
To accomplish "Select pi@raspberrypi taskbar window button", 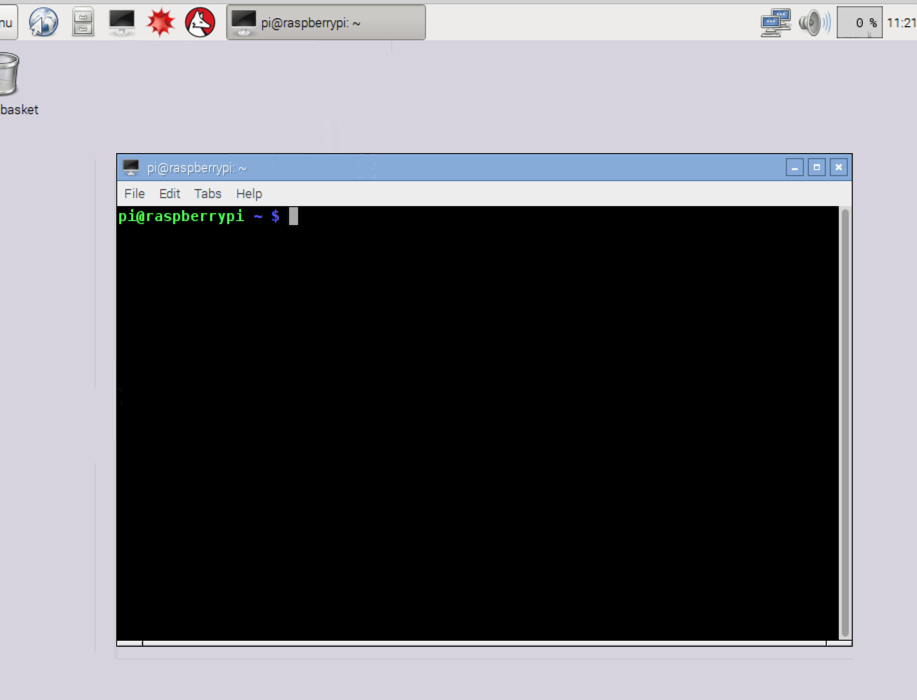I will 326,23.
